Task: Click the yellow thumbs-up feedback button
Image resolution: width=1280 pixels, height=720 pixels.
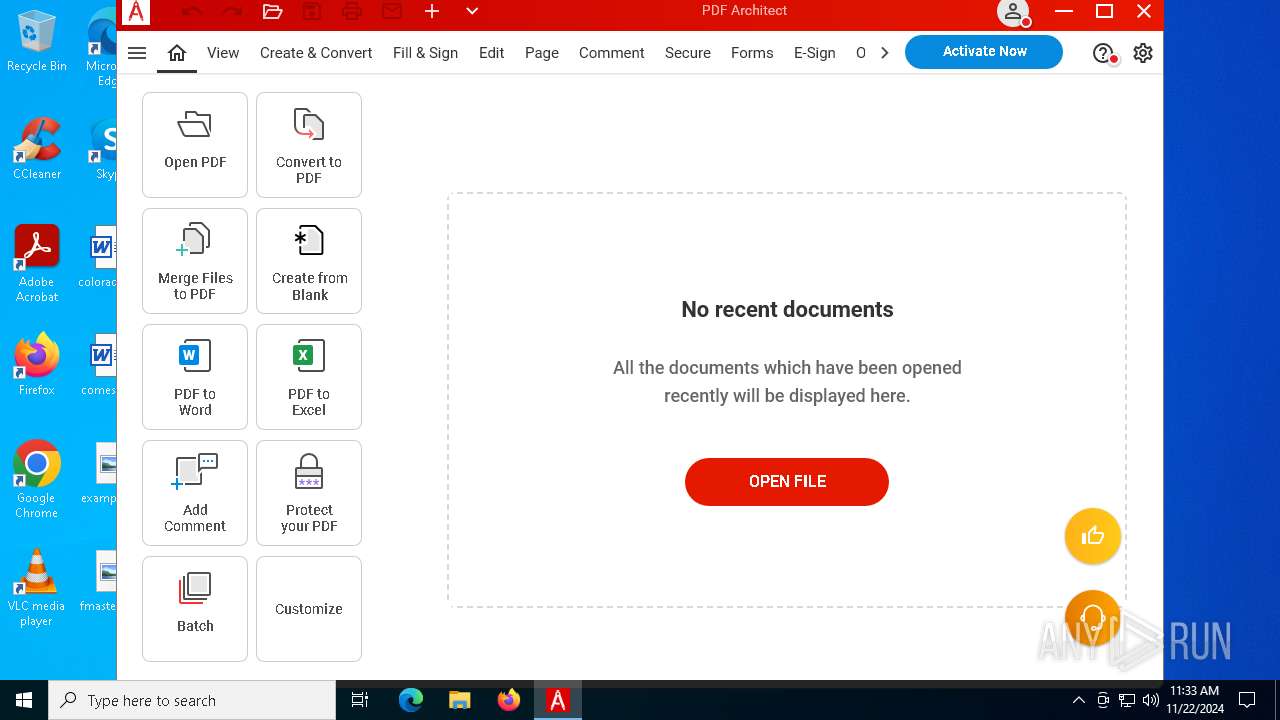Action: tap(1093, 536)
